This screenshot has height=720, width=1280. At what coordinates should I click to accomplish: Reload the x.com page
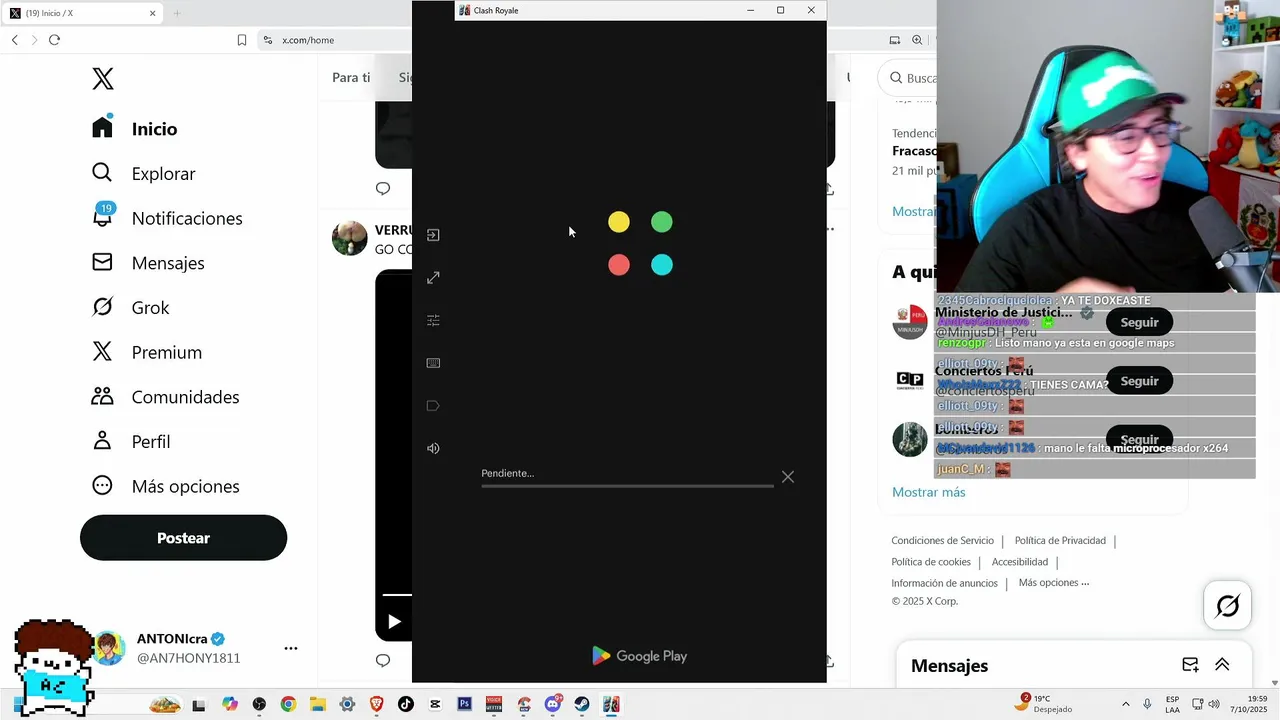[54, 40]
